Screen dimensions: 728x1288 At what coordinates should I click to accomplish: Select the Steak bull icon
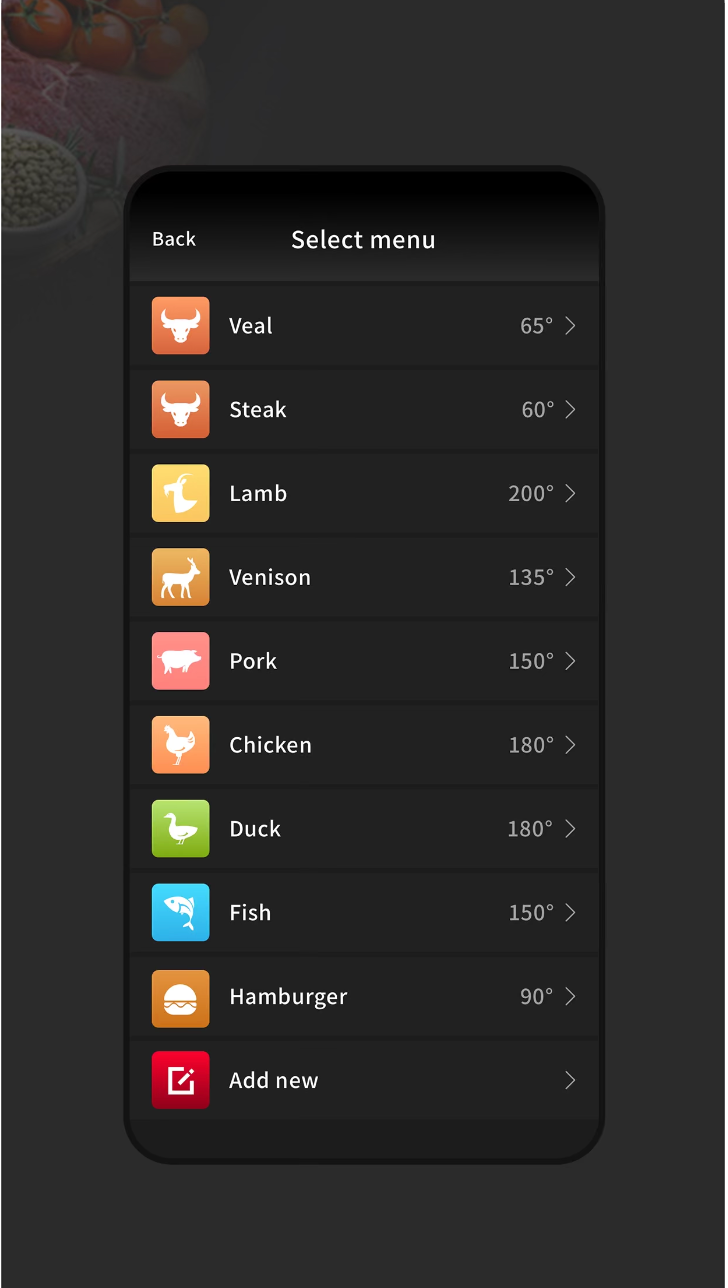pos(181,410)
